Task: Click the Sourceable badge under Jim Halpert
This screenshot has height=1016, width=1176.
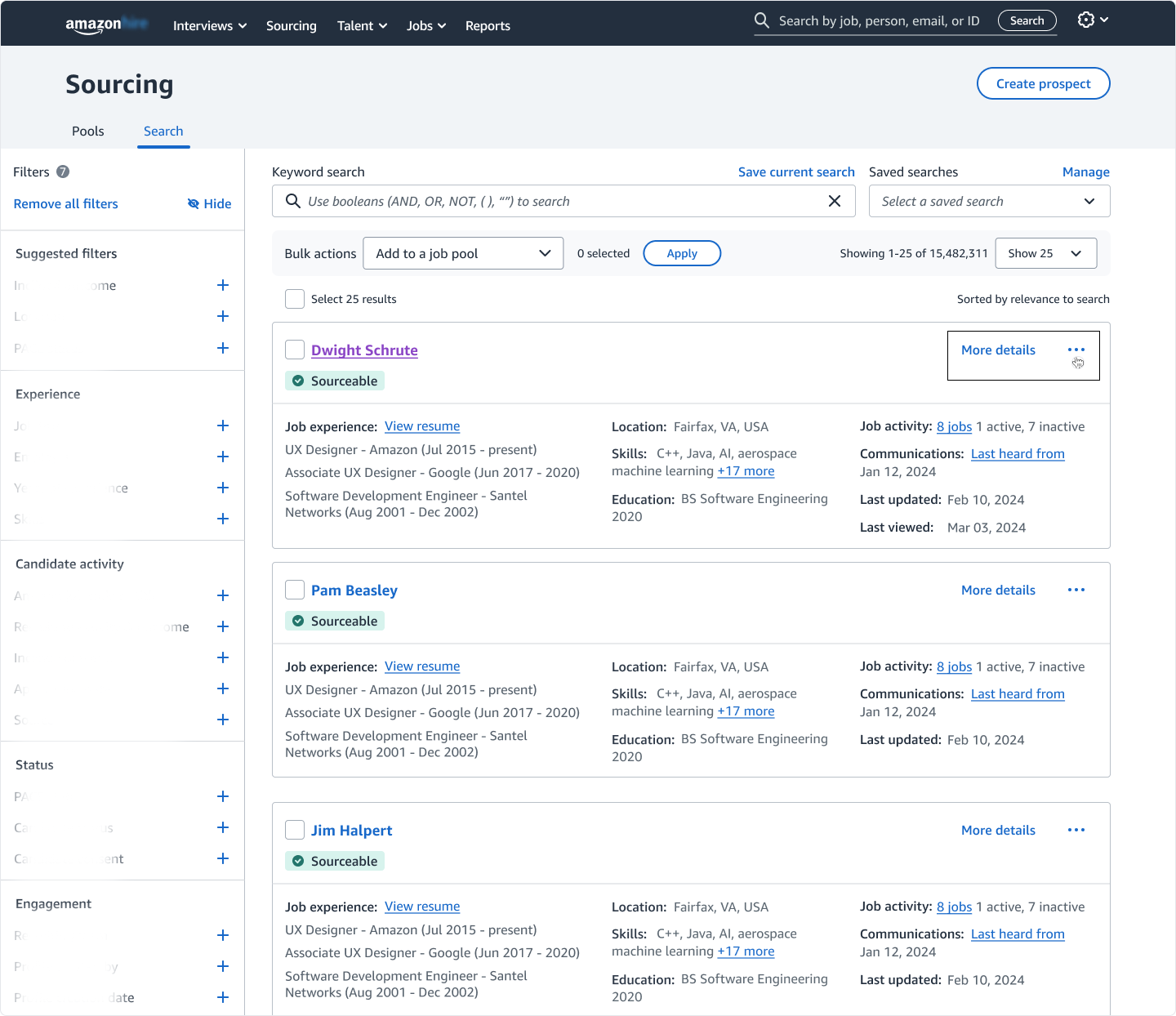Action: tap(335, 861)
